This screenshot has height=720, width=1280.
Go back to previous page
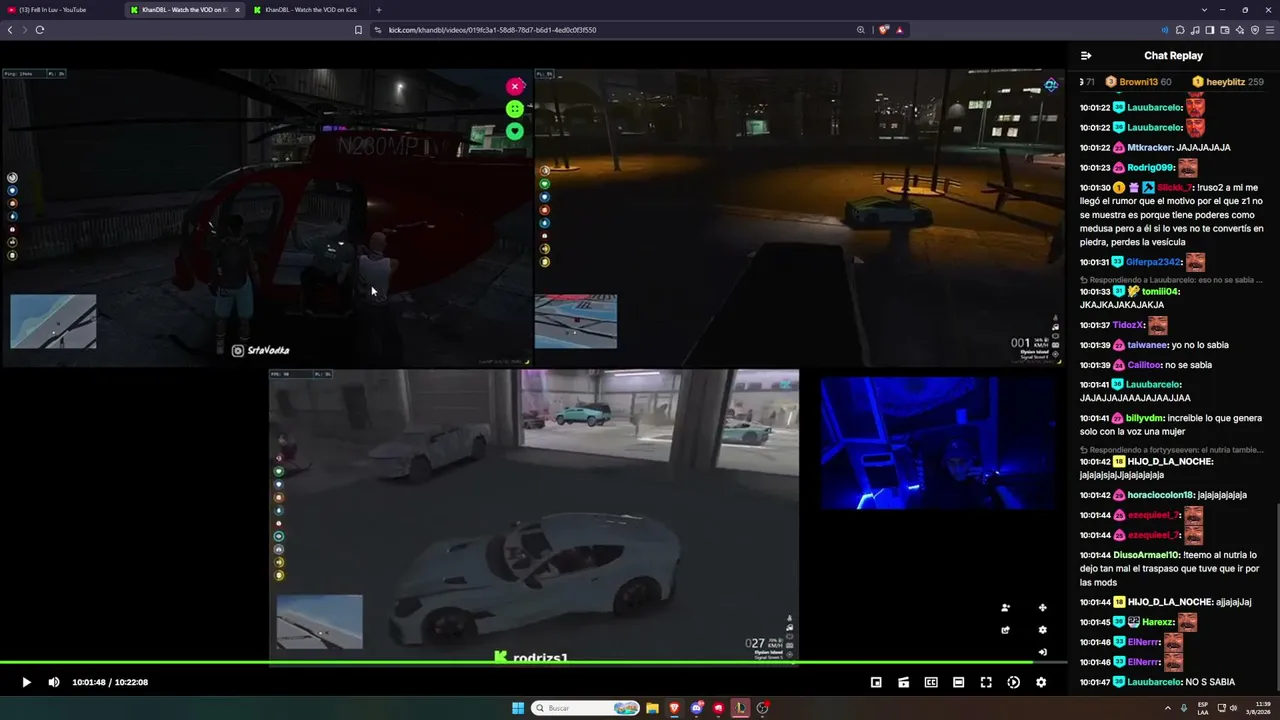tap(10, 30)
